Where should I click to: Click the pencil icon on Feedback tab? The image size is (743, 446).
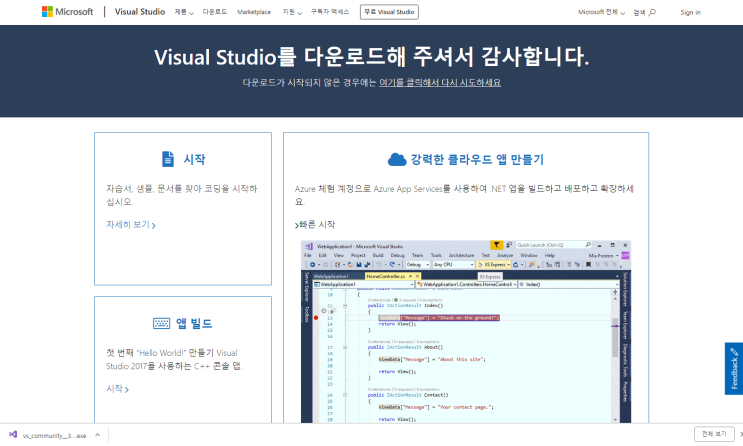[734, 352]
